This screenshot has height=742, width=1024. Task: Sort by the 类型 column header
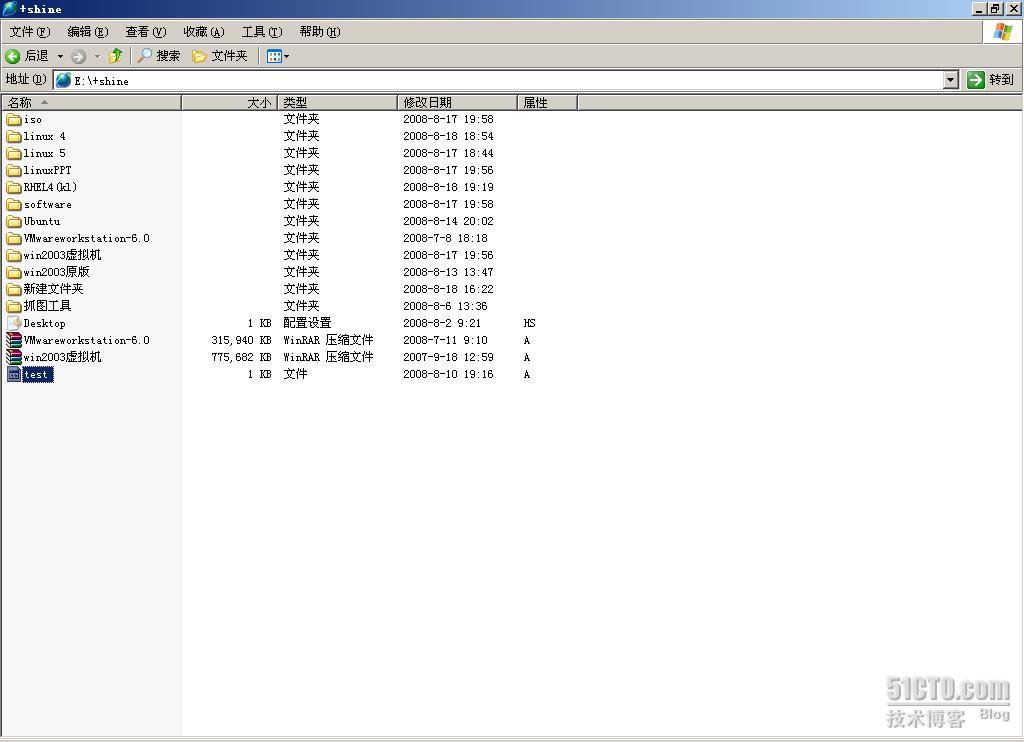[338, 103]
